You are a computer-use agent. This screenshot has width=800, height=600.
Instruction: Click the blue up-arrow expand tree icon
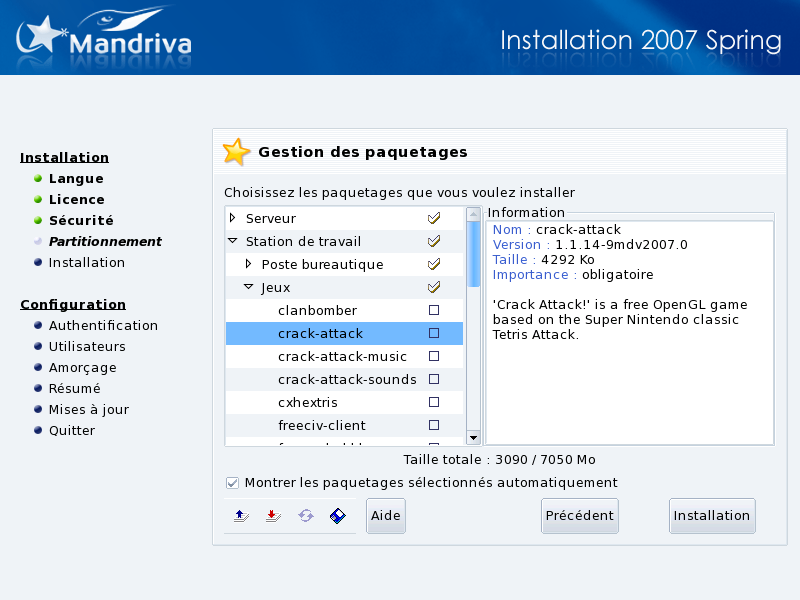pyautogui.click(x=240, y=516)
